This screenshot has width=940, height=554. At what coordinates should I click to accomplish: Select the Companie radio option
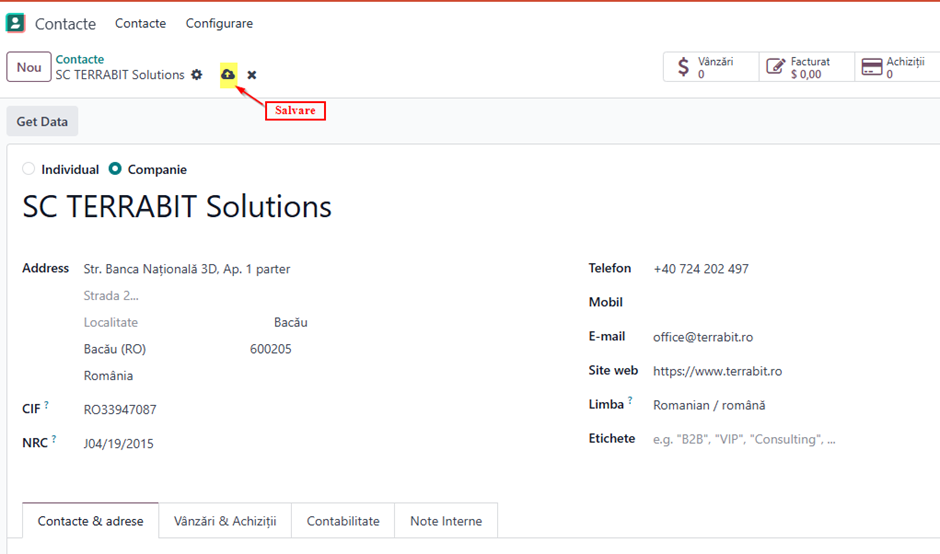(x=115, y=169)
